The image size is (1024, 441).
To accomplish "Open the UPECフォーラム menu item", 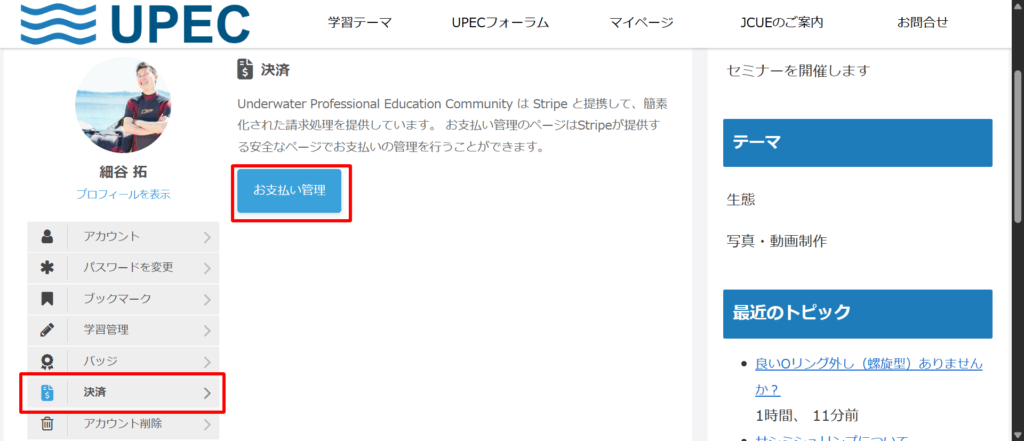I will [x=500, y=23].
